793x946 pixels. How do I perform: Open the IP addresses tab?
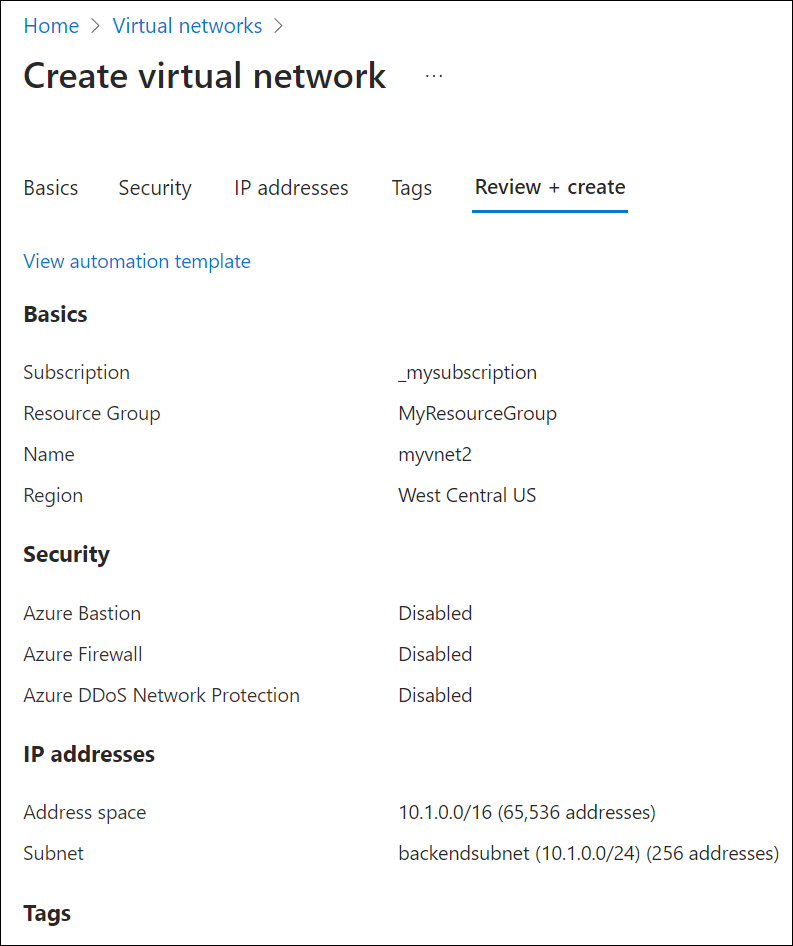pos(291,188)
